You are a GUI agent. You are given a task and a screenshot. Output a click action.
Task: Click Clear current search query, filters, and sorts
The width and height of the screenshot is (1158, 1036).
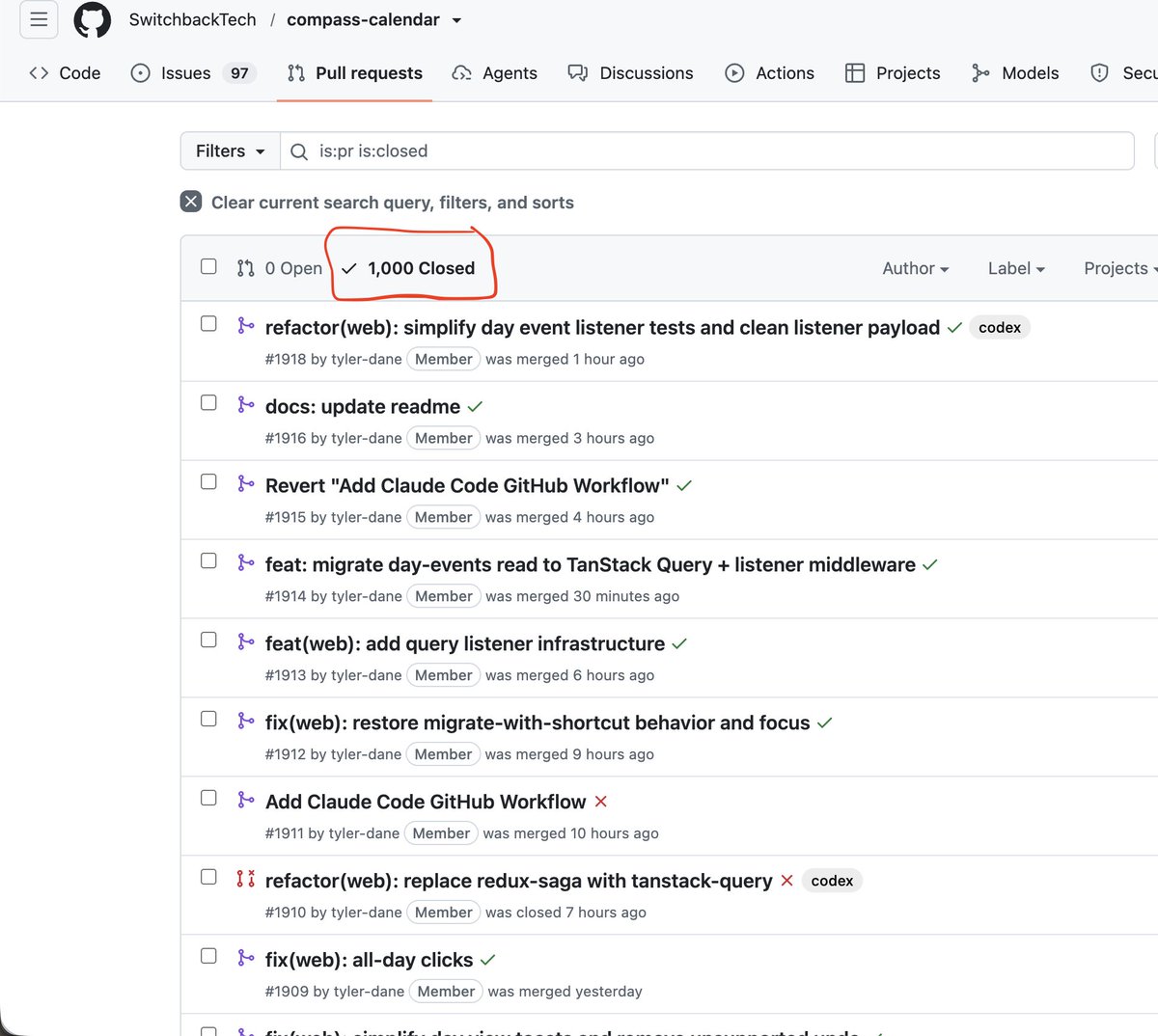[377, 202]
